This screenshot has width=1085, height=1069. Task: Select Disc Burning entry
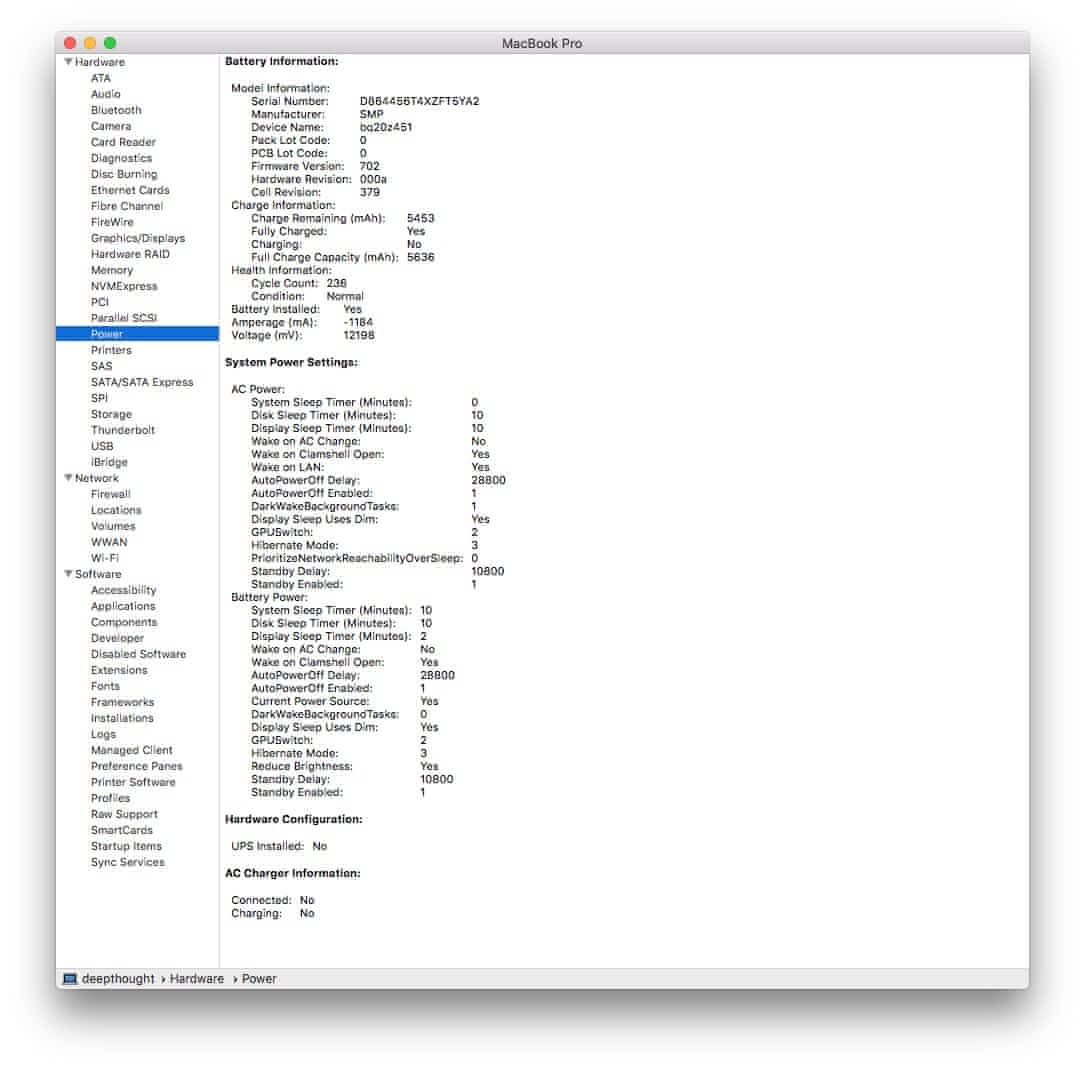coord(124,174)
